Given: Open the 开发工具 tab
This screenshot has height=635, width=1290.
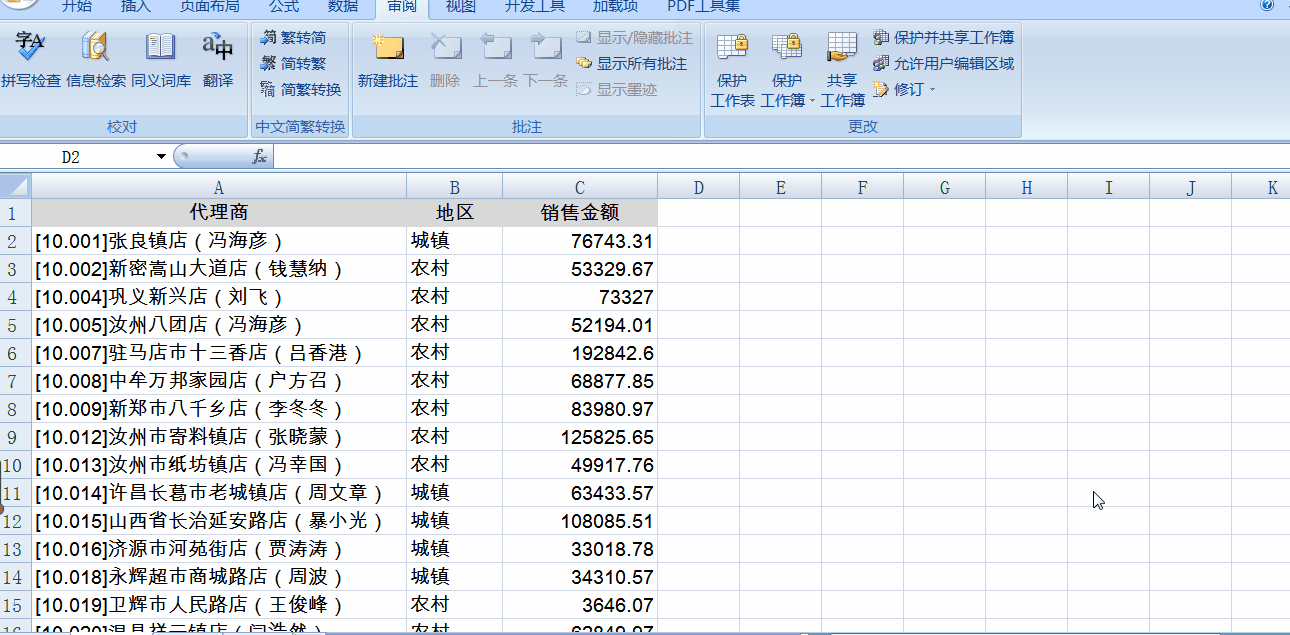Looking at the screenshot, I should coord(534,6).
